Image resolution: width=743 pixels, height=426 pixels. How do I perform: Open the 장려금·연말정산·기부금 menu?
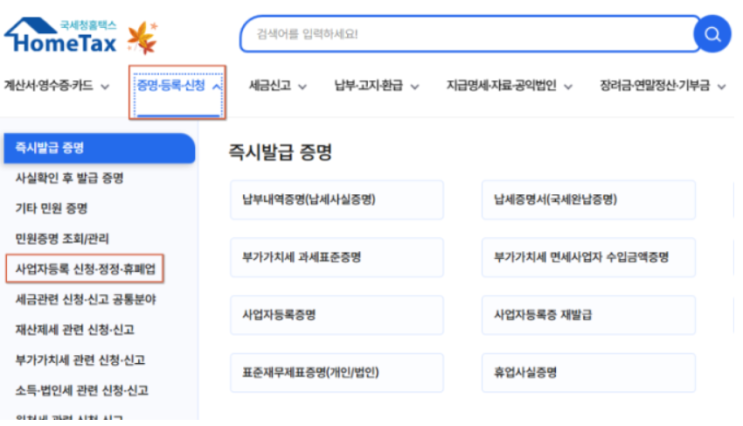coord(655,86)
